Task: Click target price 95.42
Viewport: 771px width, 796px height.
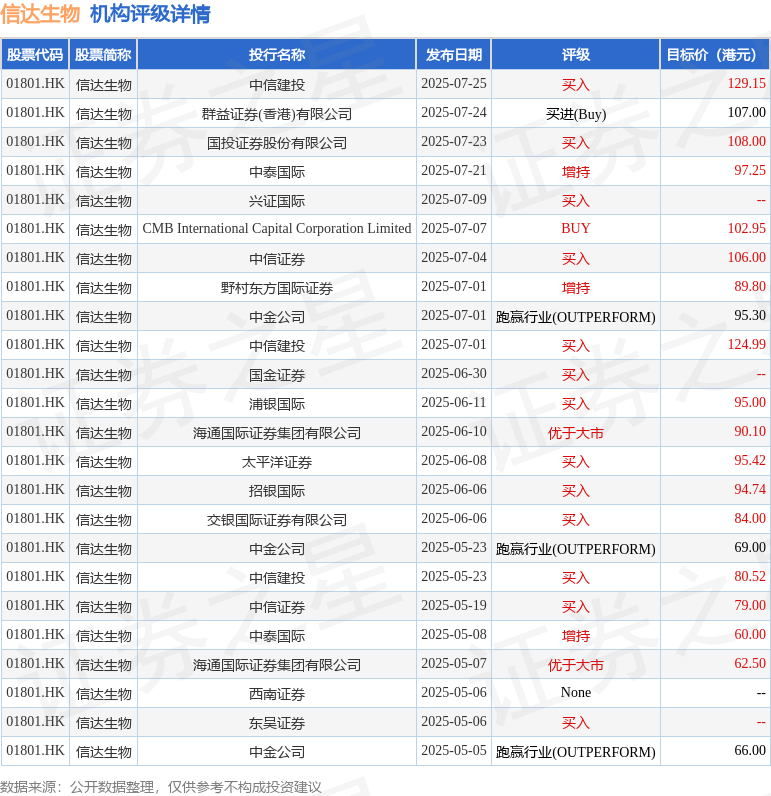Action: click(x=750, y=460)
